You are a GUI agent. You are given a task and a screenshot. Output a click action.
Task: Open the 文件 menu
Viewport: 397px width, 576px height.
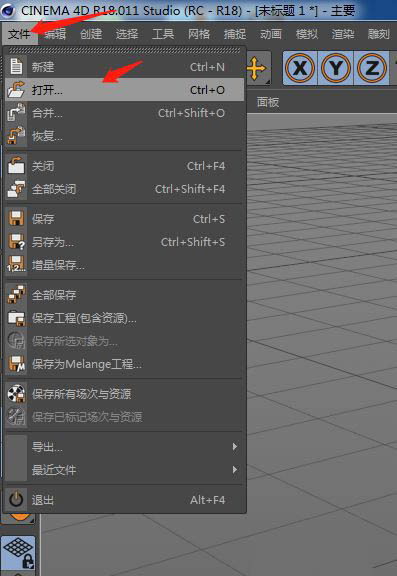click(19, 34)
